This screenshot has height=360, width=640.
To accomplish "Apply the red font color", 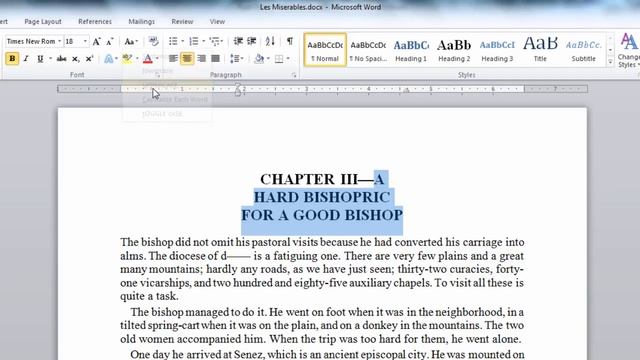I will tap(148, 59).
